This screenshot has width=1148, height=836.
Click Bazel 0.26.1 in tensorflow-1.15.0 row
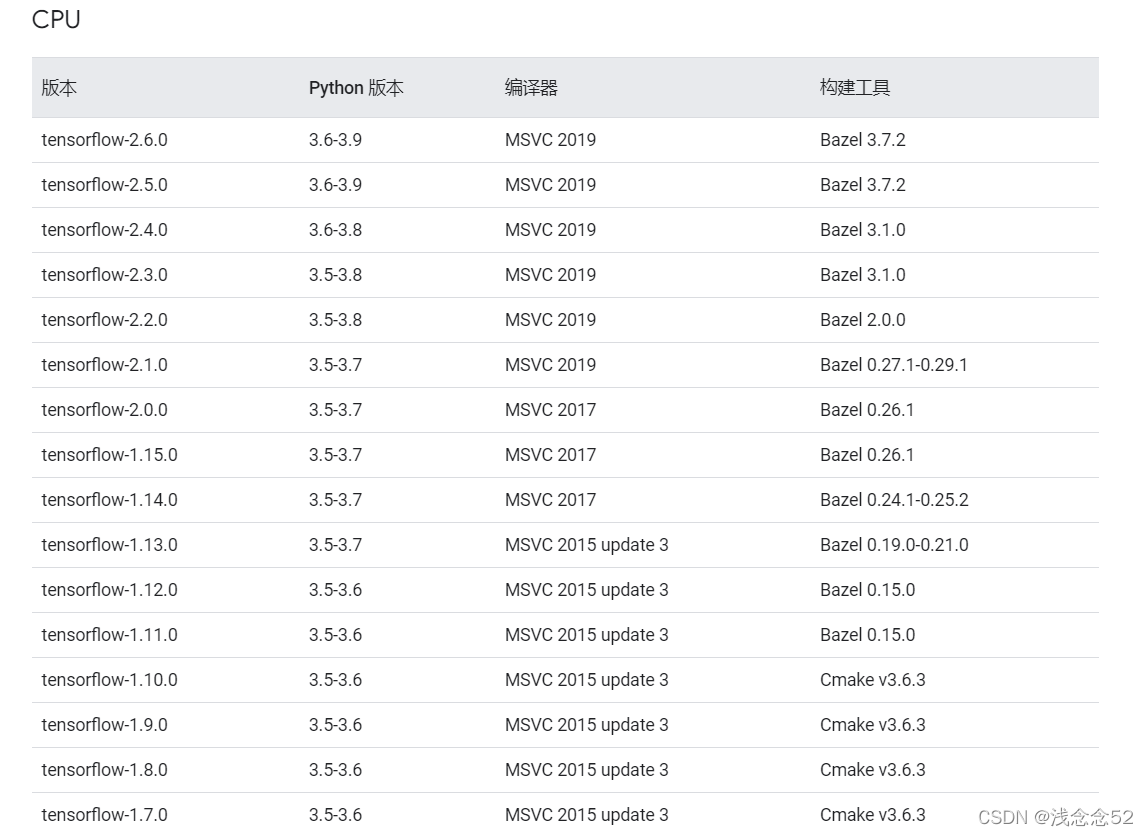pos(868,455)
